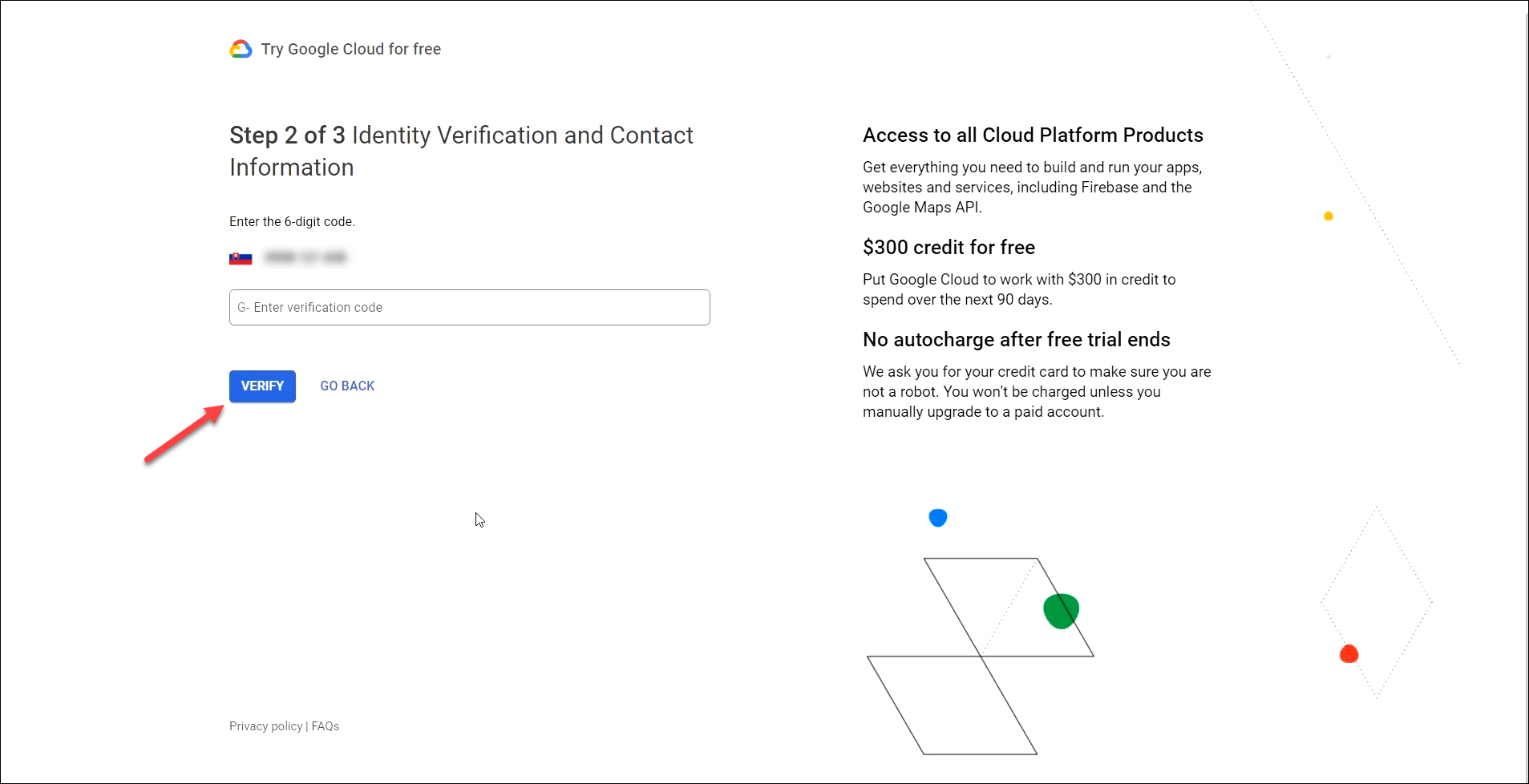Click the 'Enter the 6-digit code.' instruction text
Viewport: 1529px width, 784px height.
pos(292,222)
